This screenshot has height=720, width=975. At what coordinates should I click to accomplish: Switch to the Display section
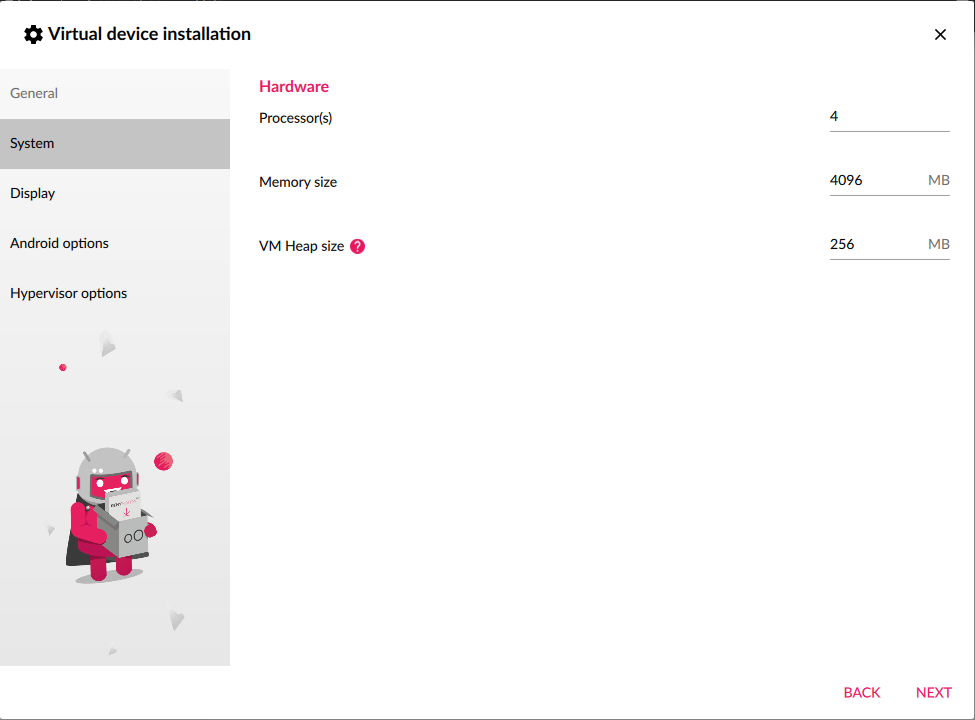coord(32,193)
